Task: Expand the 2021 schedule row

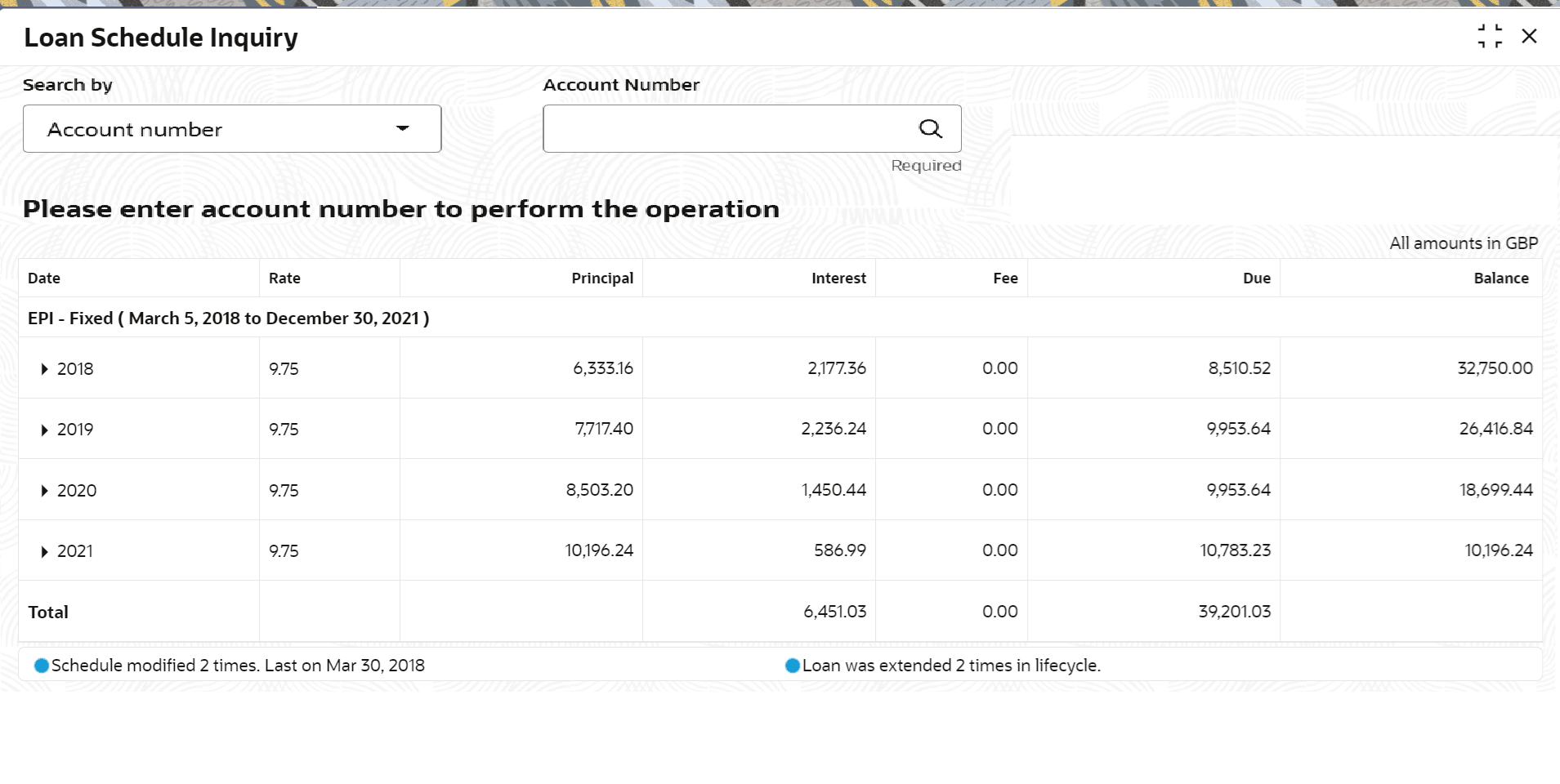Action: point(45,551)
